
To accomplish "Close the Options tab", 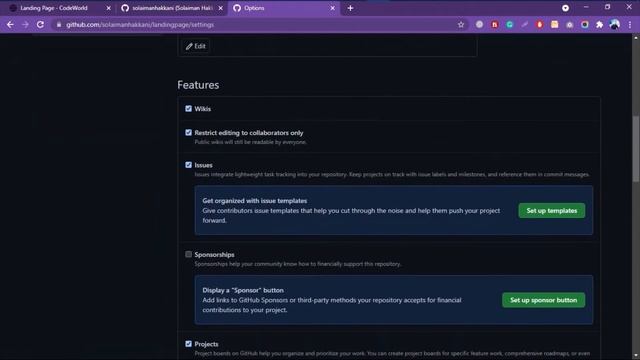I will click(333, 8).
